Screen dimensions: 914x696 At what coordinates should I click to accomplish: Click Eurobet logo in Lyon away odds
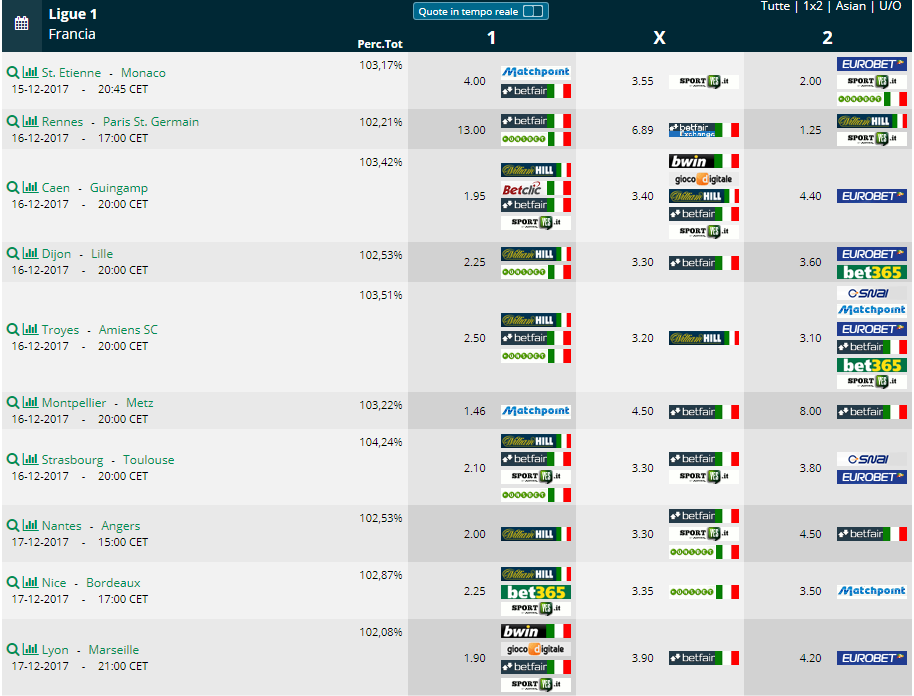coord(871,658)
